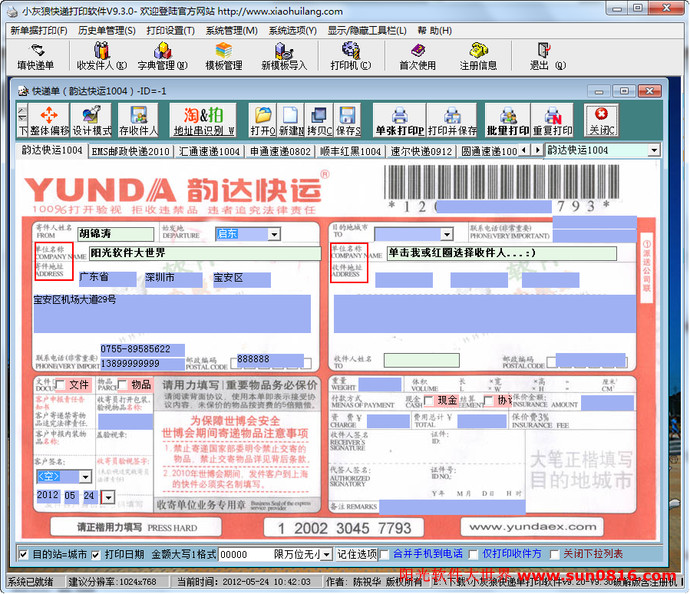Click 首次使用 help icon

pos(417,56)
